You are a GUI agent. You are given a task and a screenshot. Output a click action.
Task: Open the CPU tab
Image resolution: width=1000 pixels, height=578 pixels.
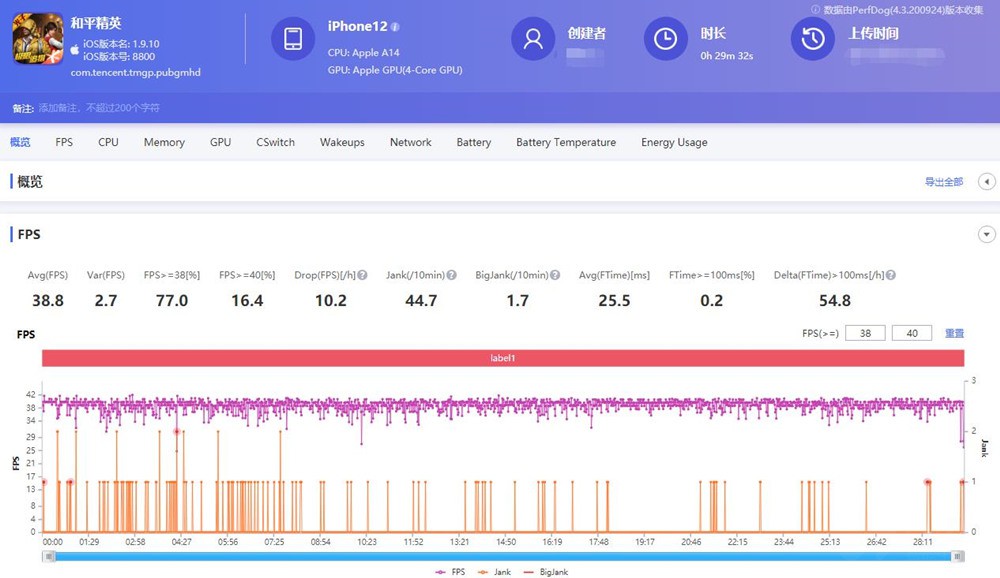[x=108, y=142]
